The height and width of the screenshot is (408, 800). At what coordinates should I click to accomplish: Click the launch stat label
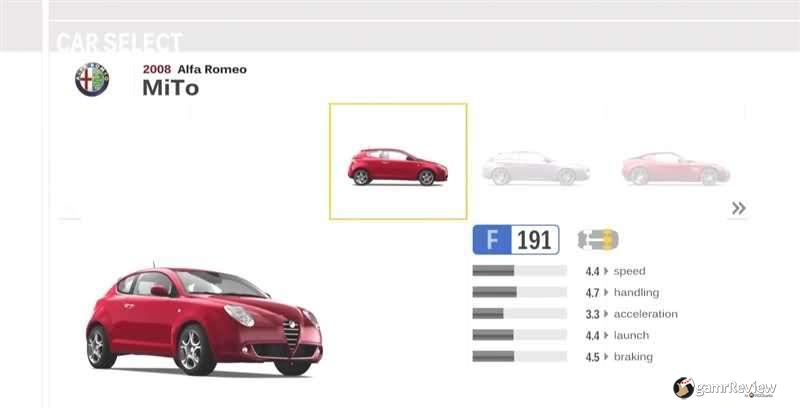tap(632, 336)
